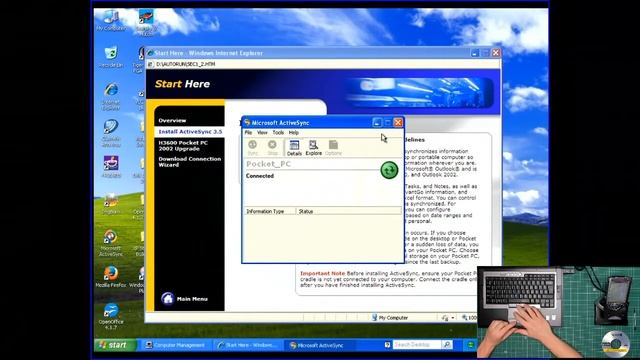This screenshot has width=640, height=360.
Task: Click the green ActiveSync tray icon
Action: [x=471, y=345]
